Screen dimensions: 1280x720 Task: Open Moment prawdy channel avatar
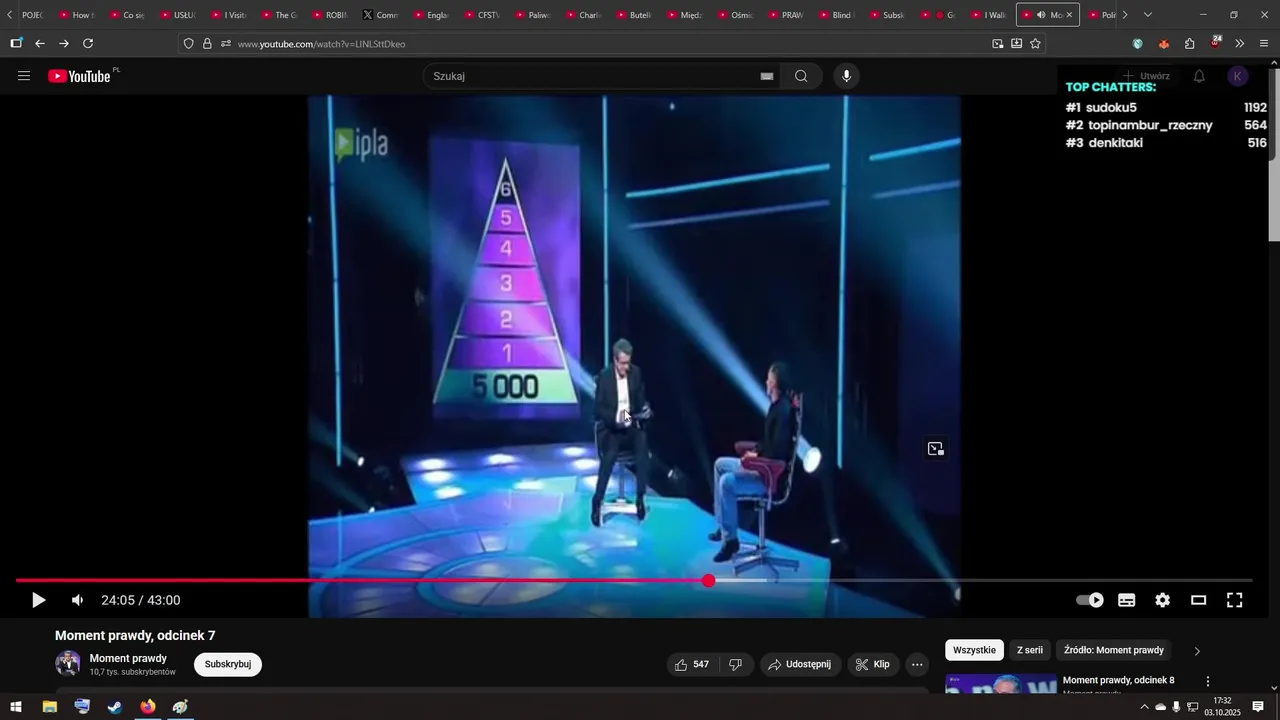[68, 664]
